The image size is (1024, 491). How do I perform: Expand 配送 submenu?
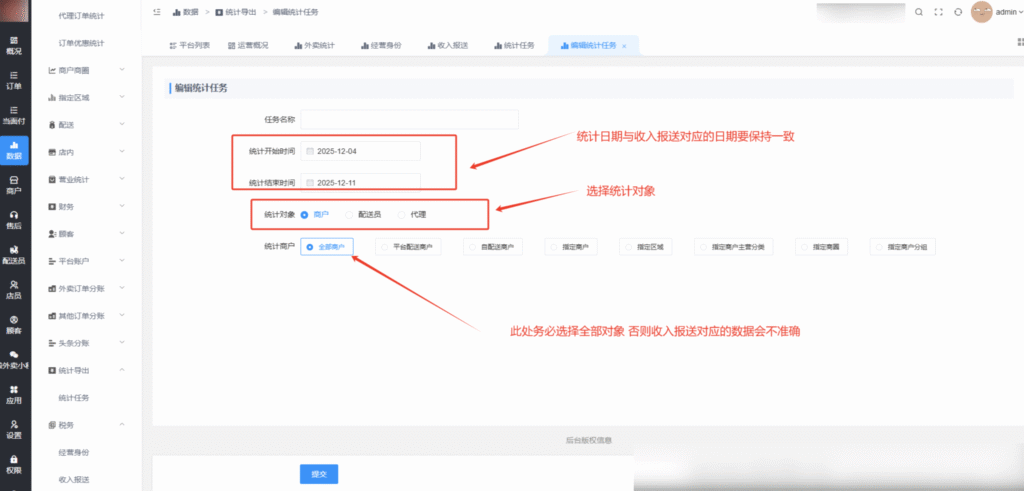point(87,124)
